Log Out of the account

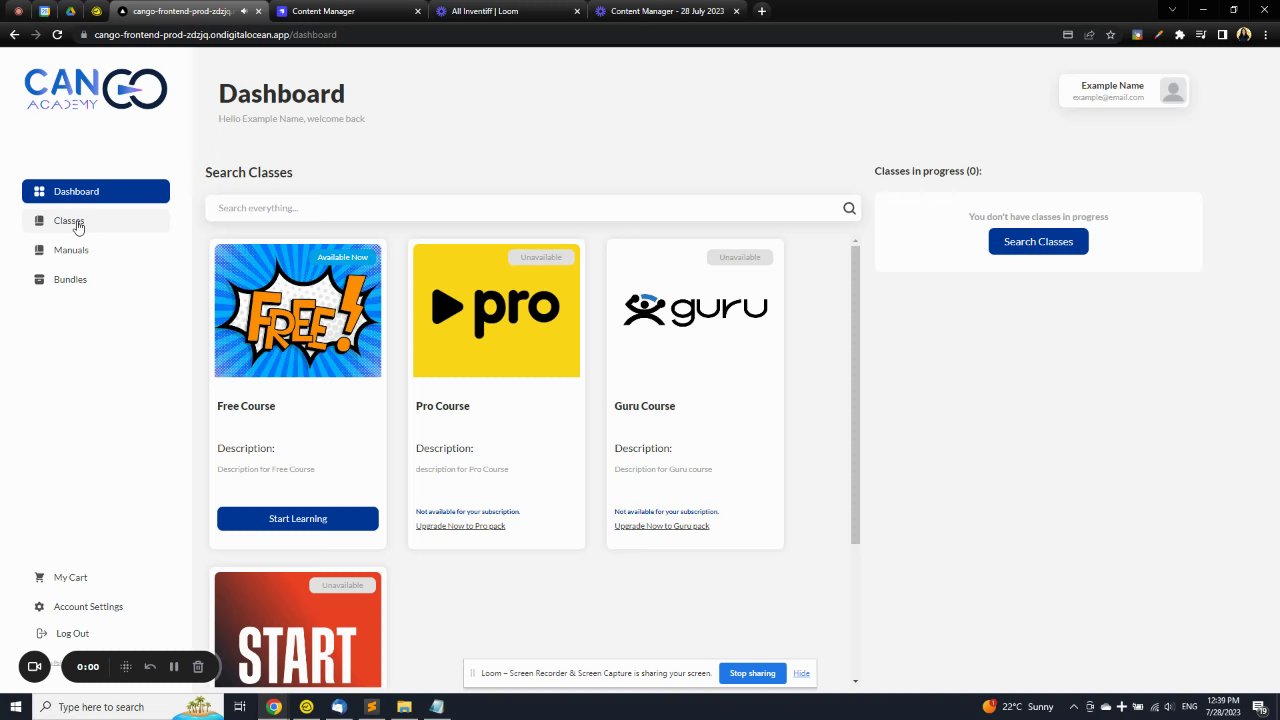(72, 633)
